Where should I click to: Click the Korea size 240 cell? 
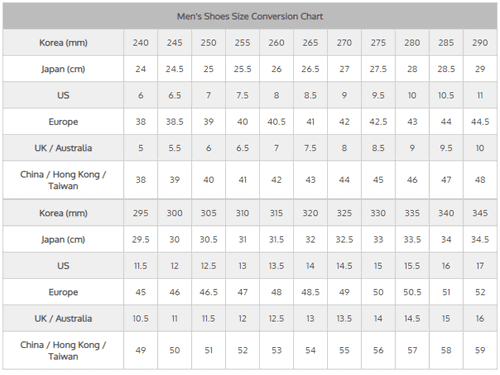141,43
